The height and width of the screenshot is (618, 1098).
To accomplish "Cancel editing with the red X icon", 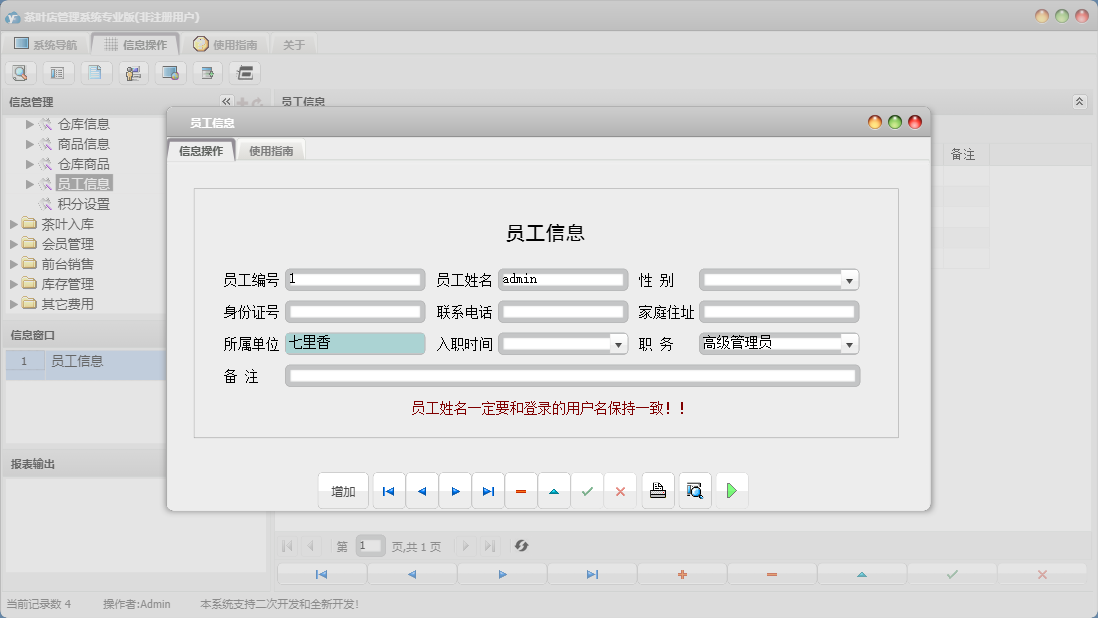I will click(621, 490).
